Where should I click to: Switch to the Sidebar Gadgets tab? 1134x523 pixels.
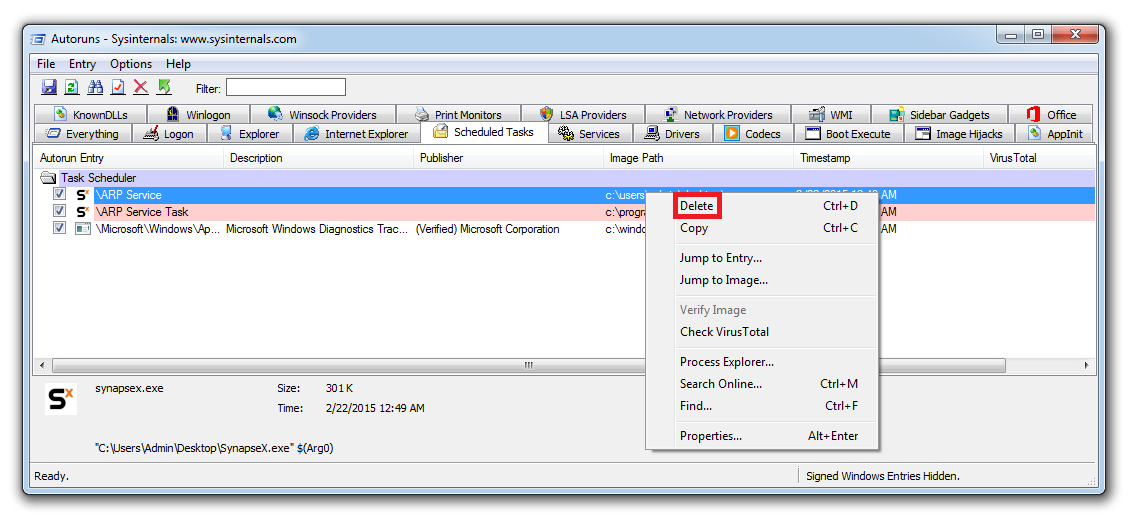(940, 114)
